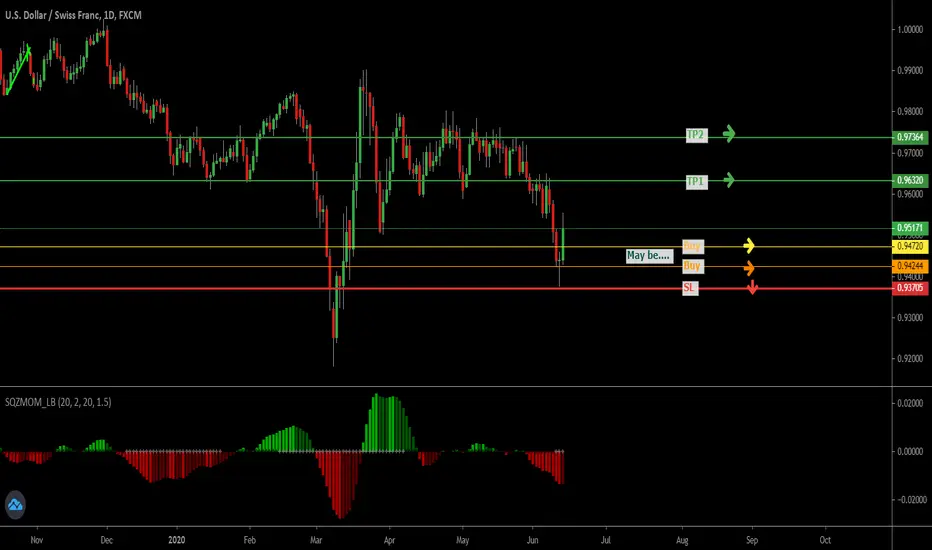The image size is (932, 550).
Task: Select the orange arrow on the 0.94244 line
Action: tap(749, 268)
